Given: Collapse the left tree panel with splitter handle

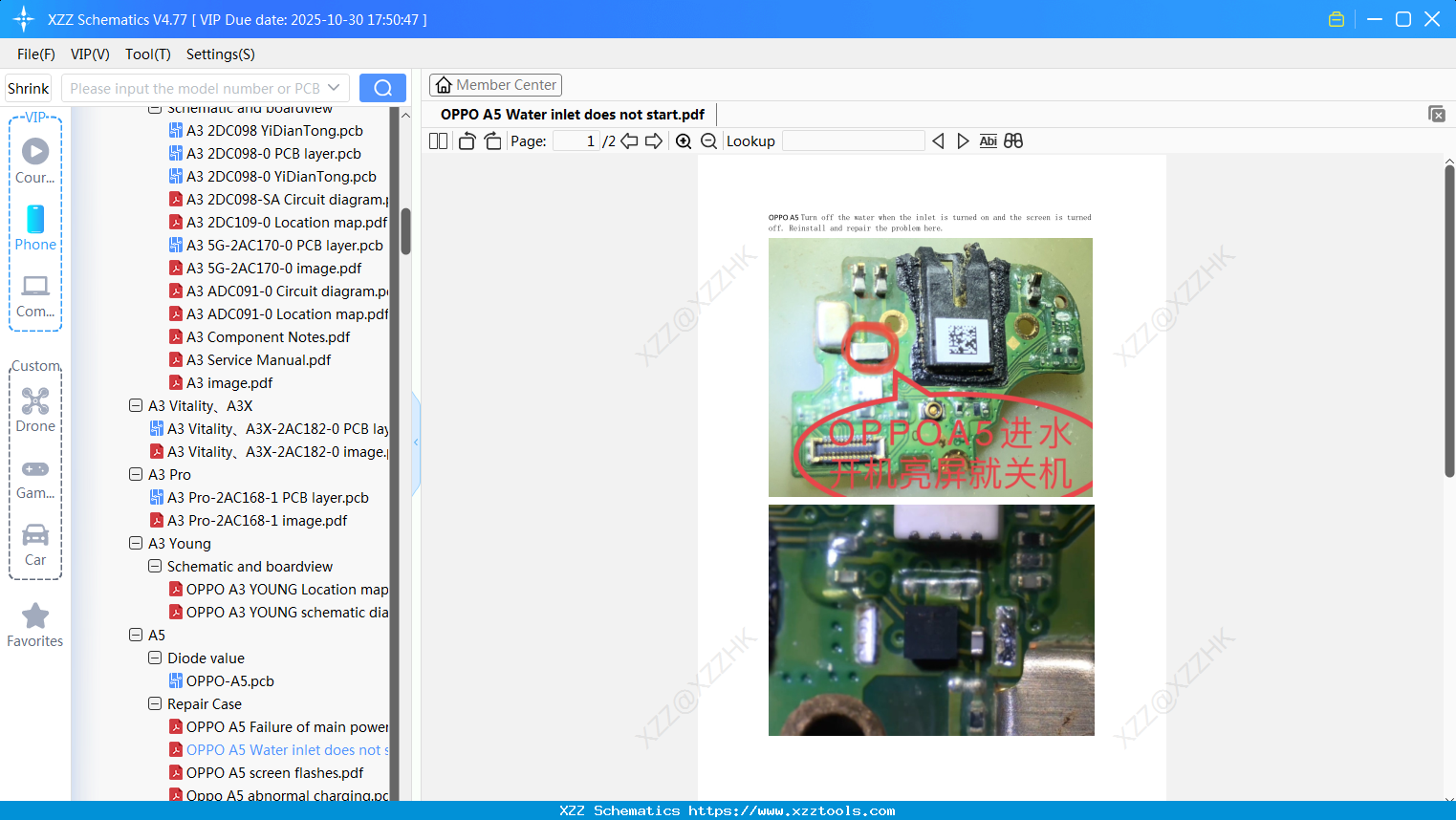Looking at the screenshot, I should coord(416,442).
